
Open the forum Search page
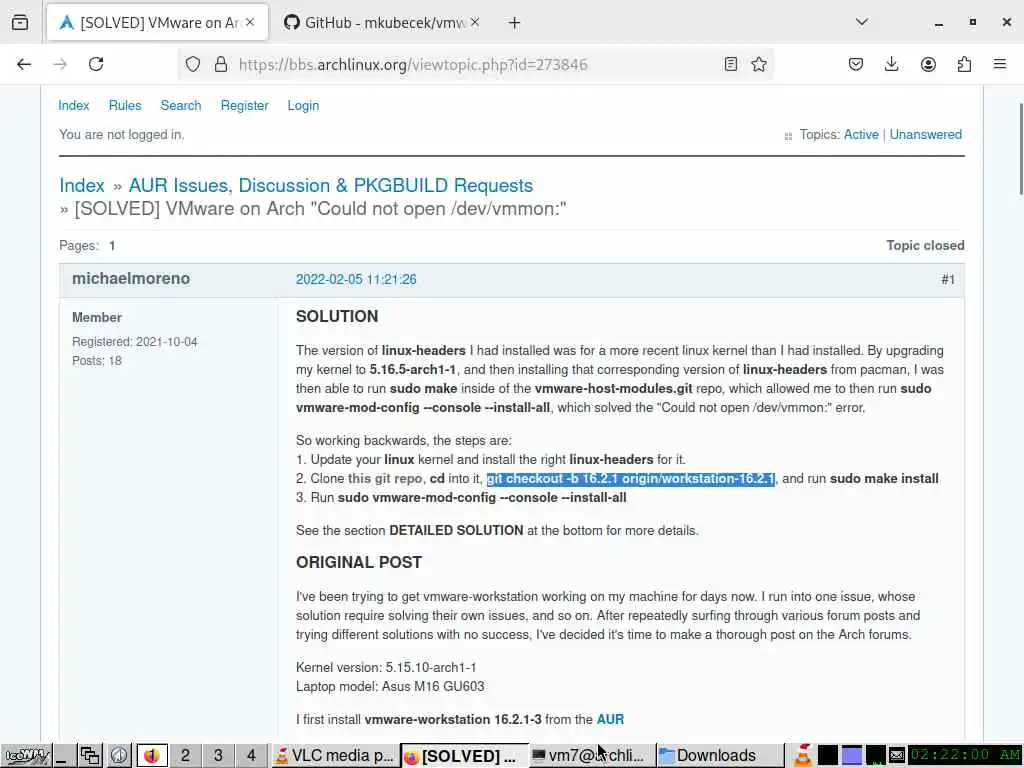click(x=181, y=106)
